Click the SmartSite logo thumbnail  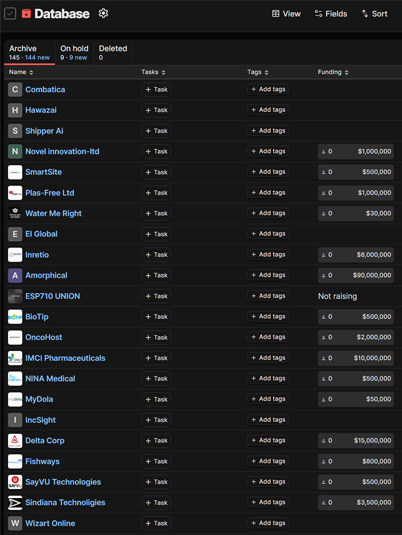point(15,172)
